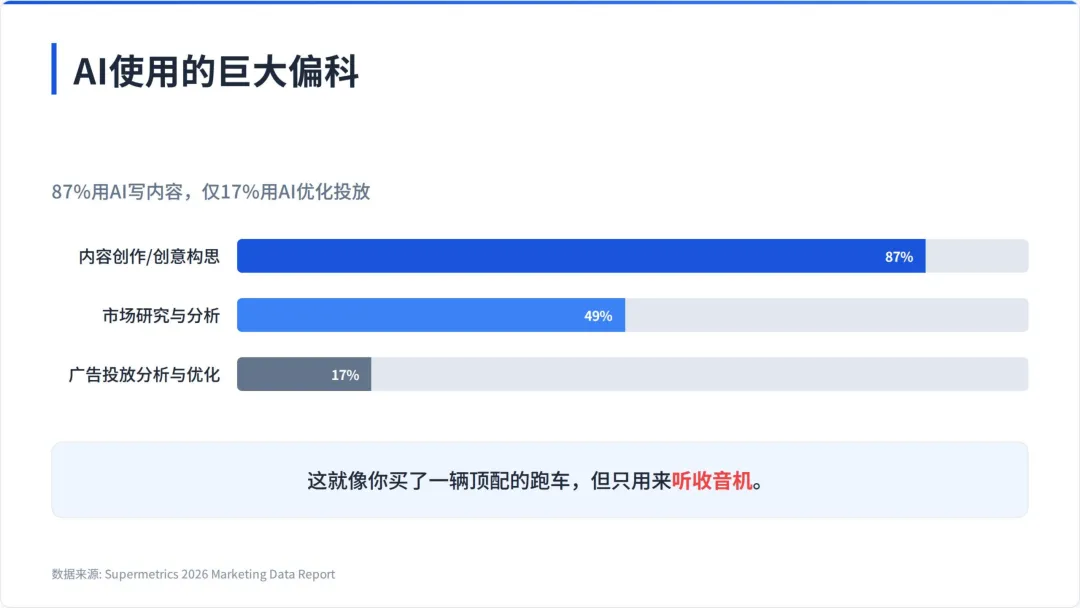Click empty track after the 49% bar
This screenshot has width=1080, height=608.
point(827,315)
